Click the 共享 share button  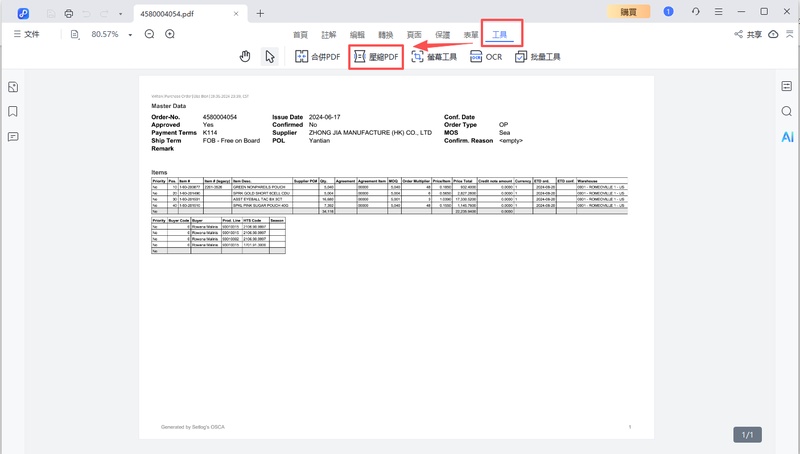pyautogui.click(x=748, y=34)
